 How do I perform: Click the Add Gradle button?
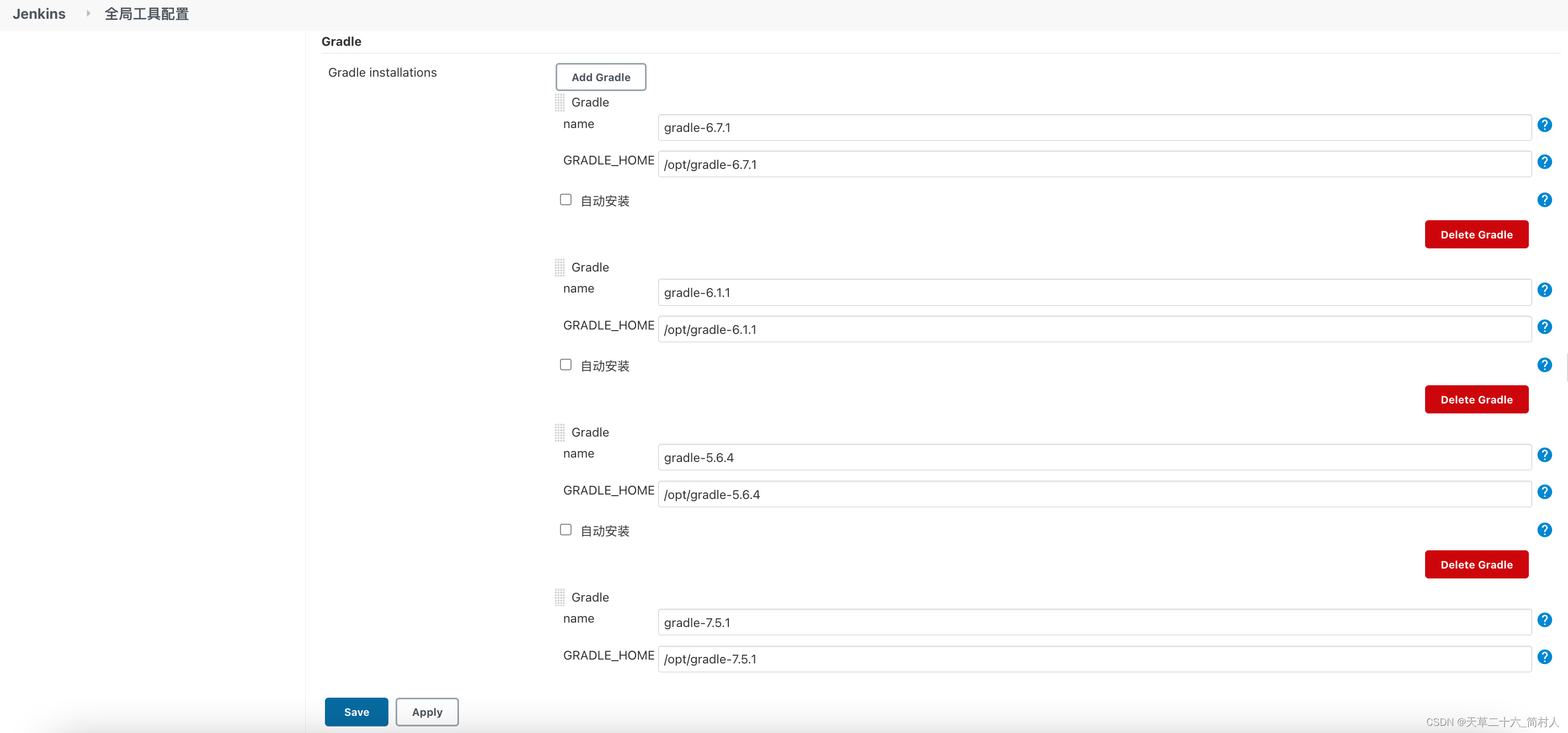pyautogui.click(x=601, y=77)
